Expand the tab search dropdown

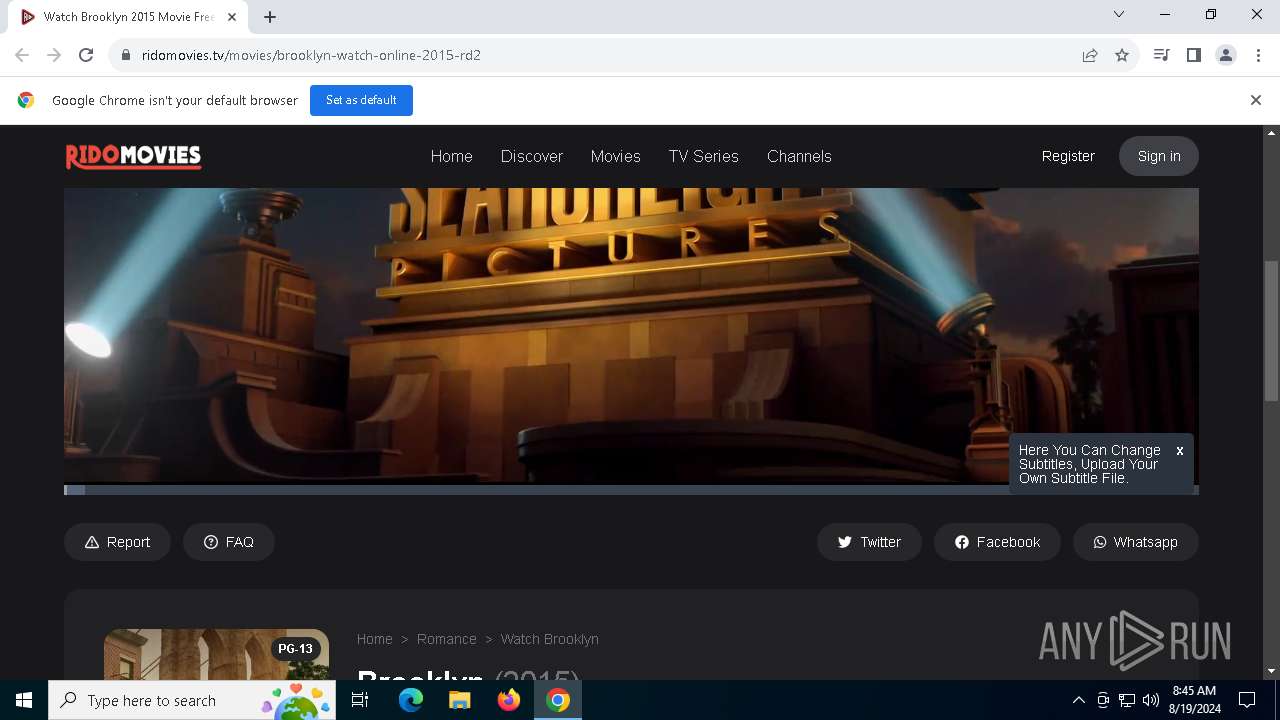(x=1119, y=14)
